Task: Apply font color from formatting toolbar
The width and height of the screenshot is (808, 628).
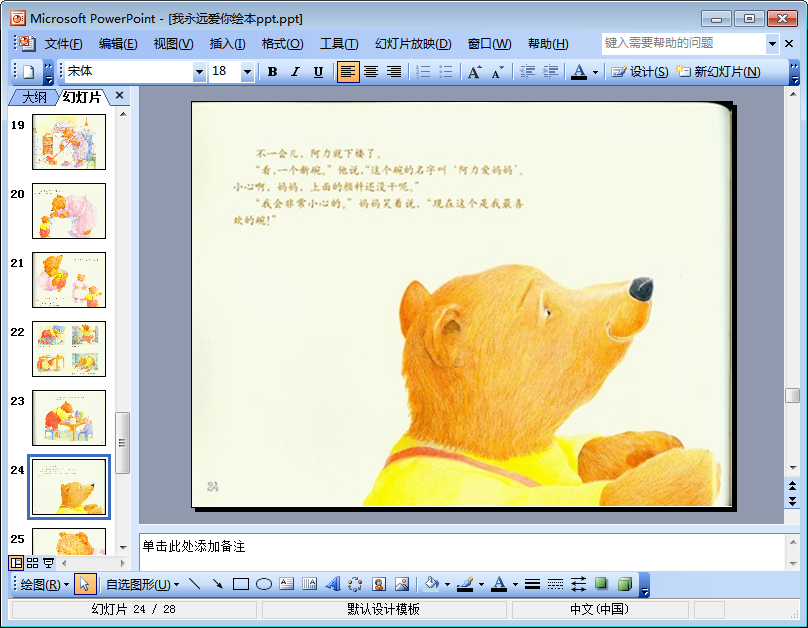Action: tap(579, 72)
